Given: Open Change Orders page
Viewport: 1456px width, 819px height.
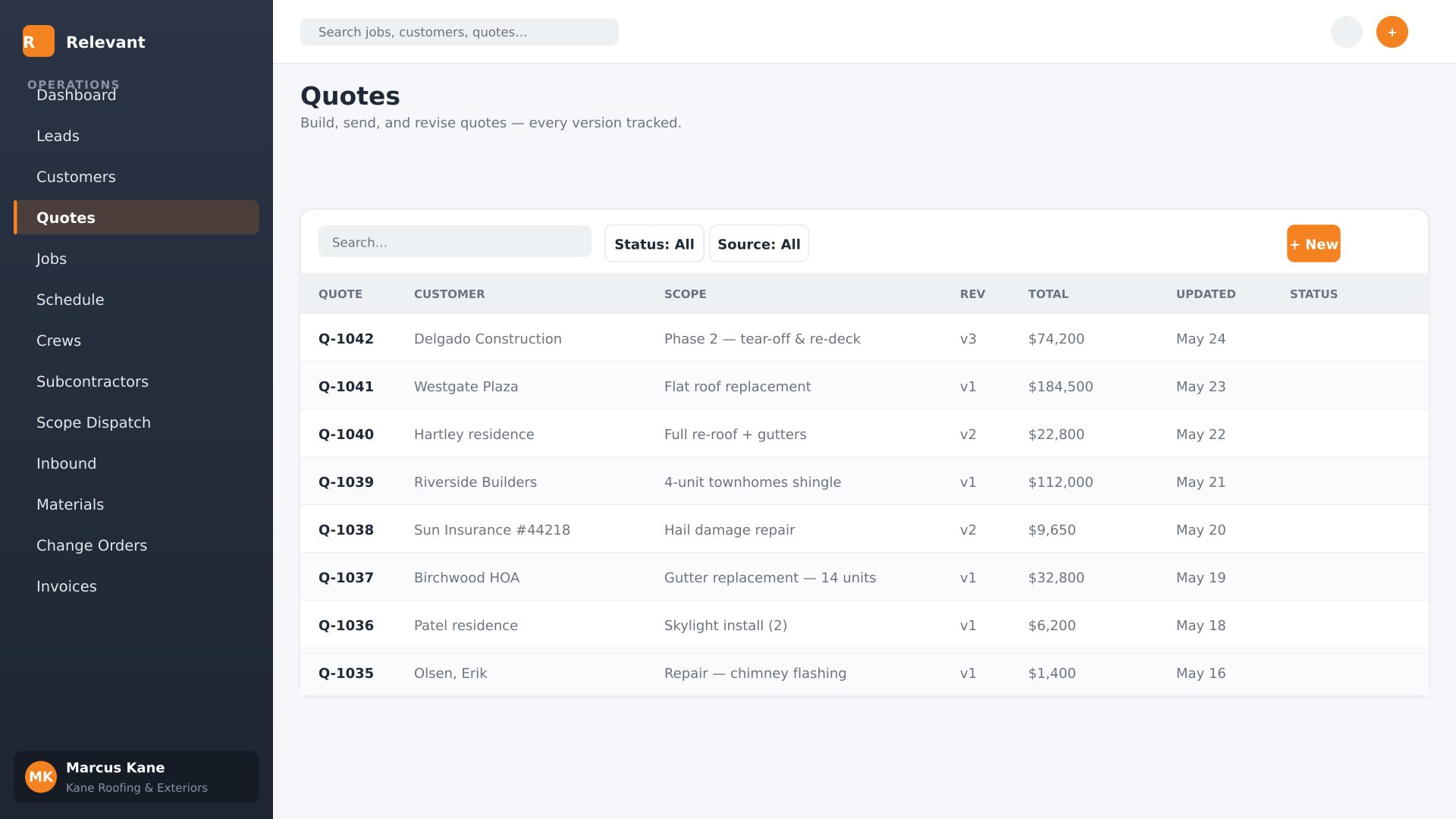Looking at the screenshot, I should click(x=136, y=545).
